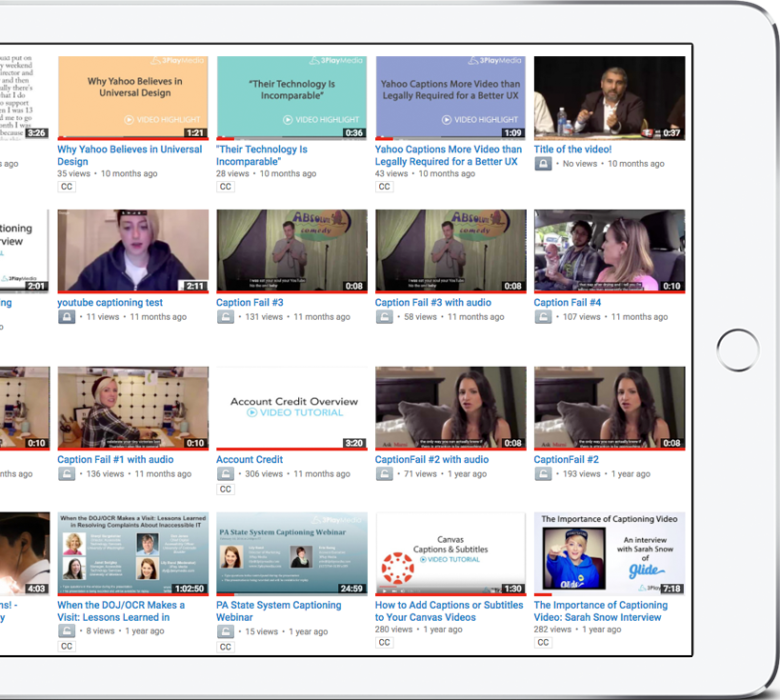
Task: Open the 'Caption Fail #3 with audio' link
Action: point(433,302)
